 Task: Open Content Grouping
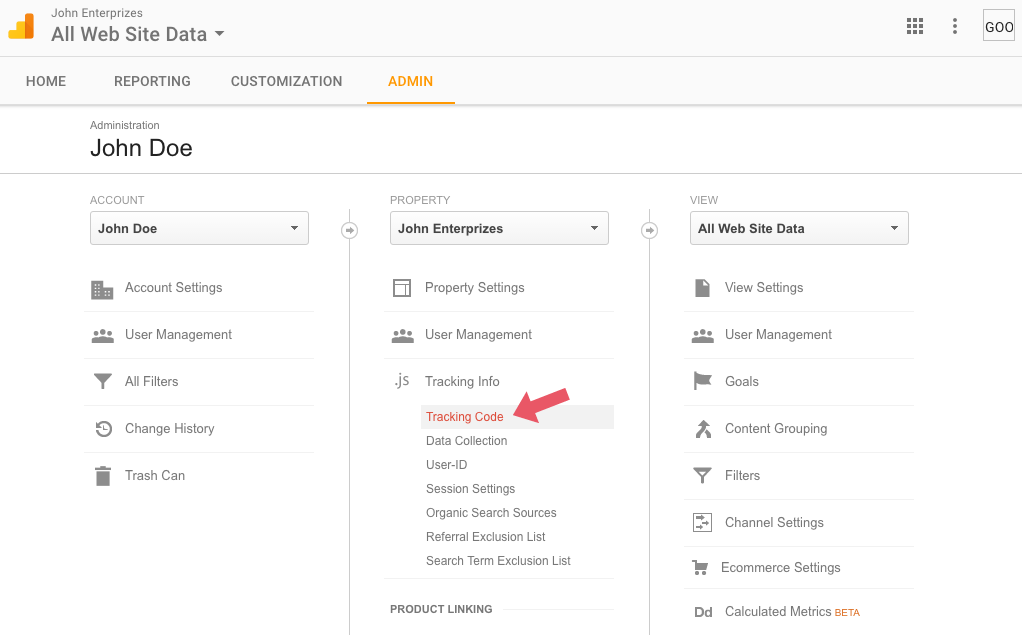click(776, 428)
